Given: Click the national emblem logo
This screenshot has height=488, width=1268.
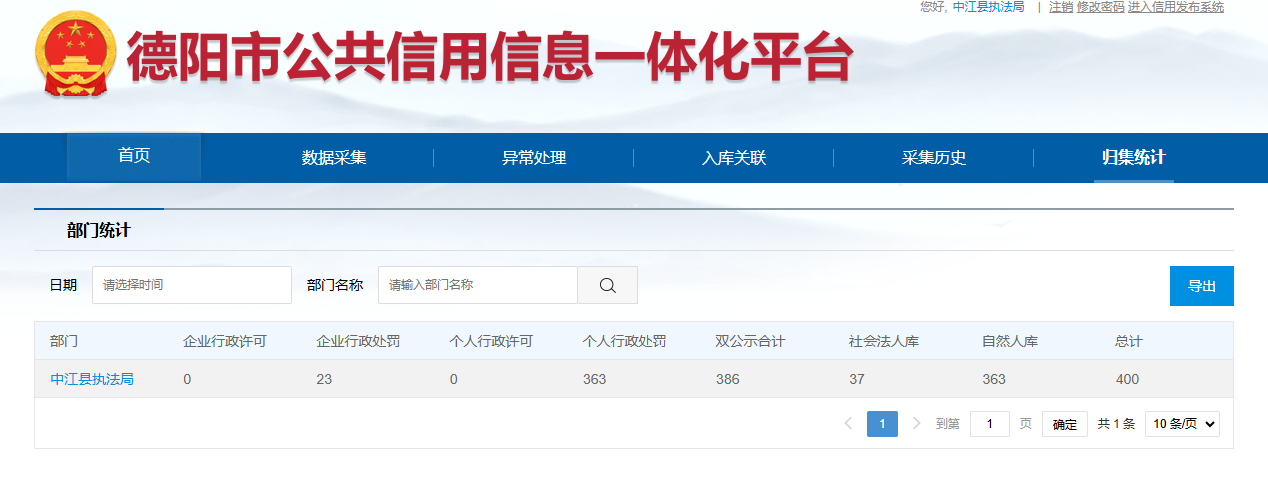Looking at the screenshot, I should pyautogui.click(x=74, y=56).
